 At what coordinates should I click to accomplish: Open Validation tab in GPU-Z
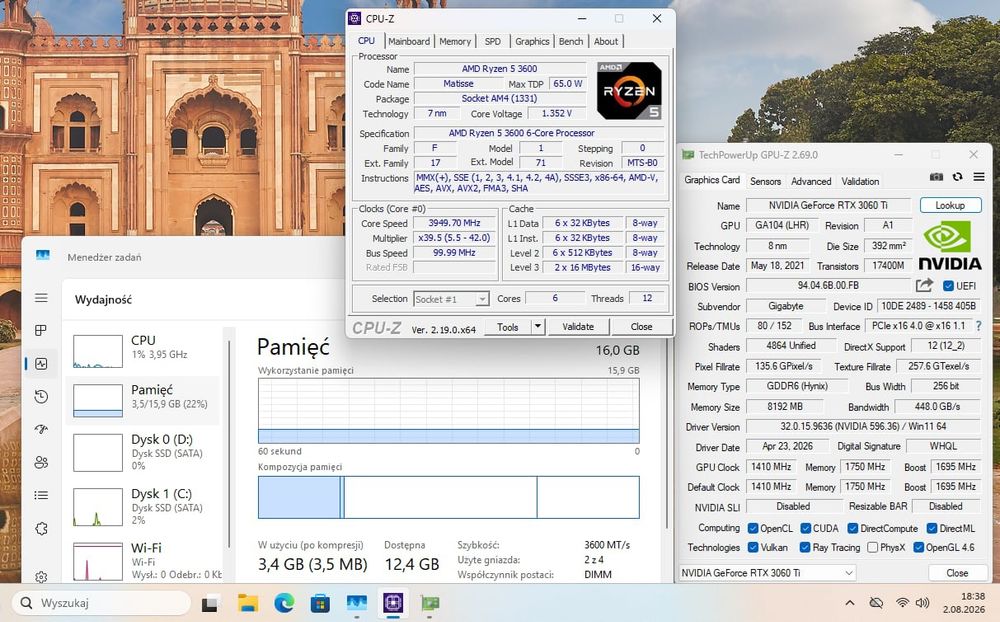(x=860, y=181)
